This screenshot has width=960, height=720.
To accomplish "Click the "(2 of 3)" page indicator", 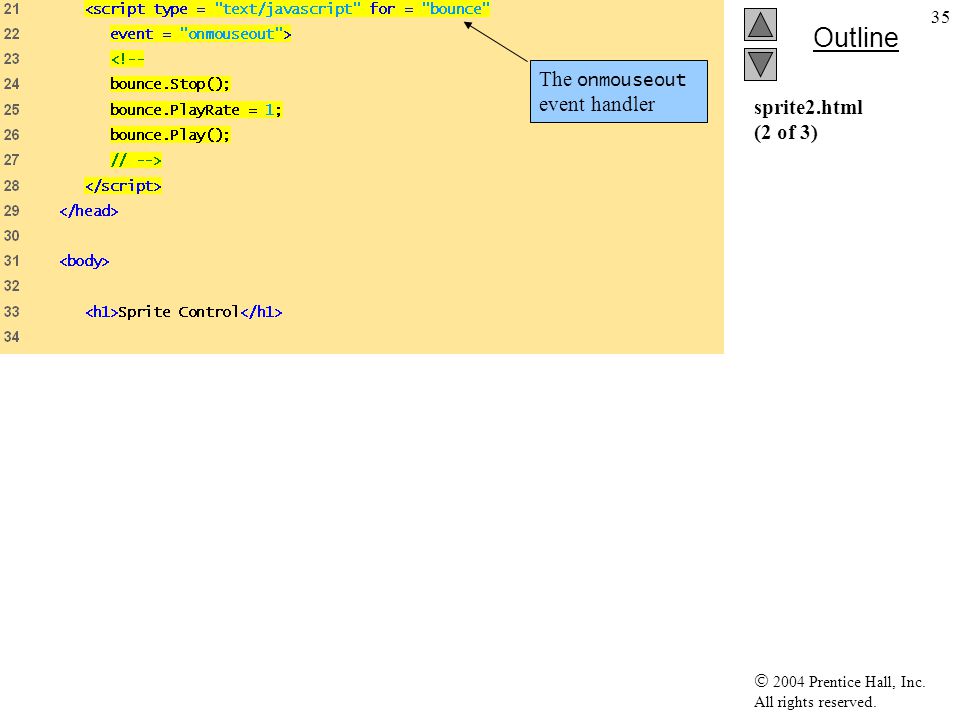I will pyautogui.click(x=786, y=132).
